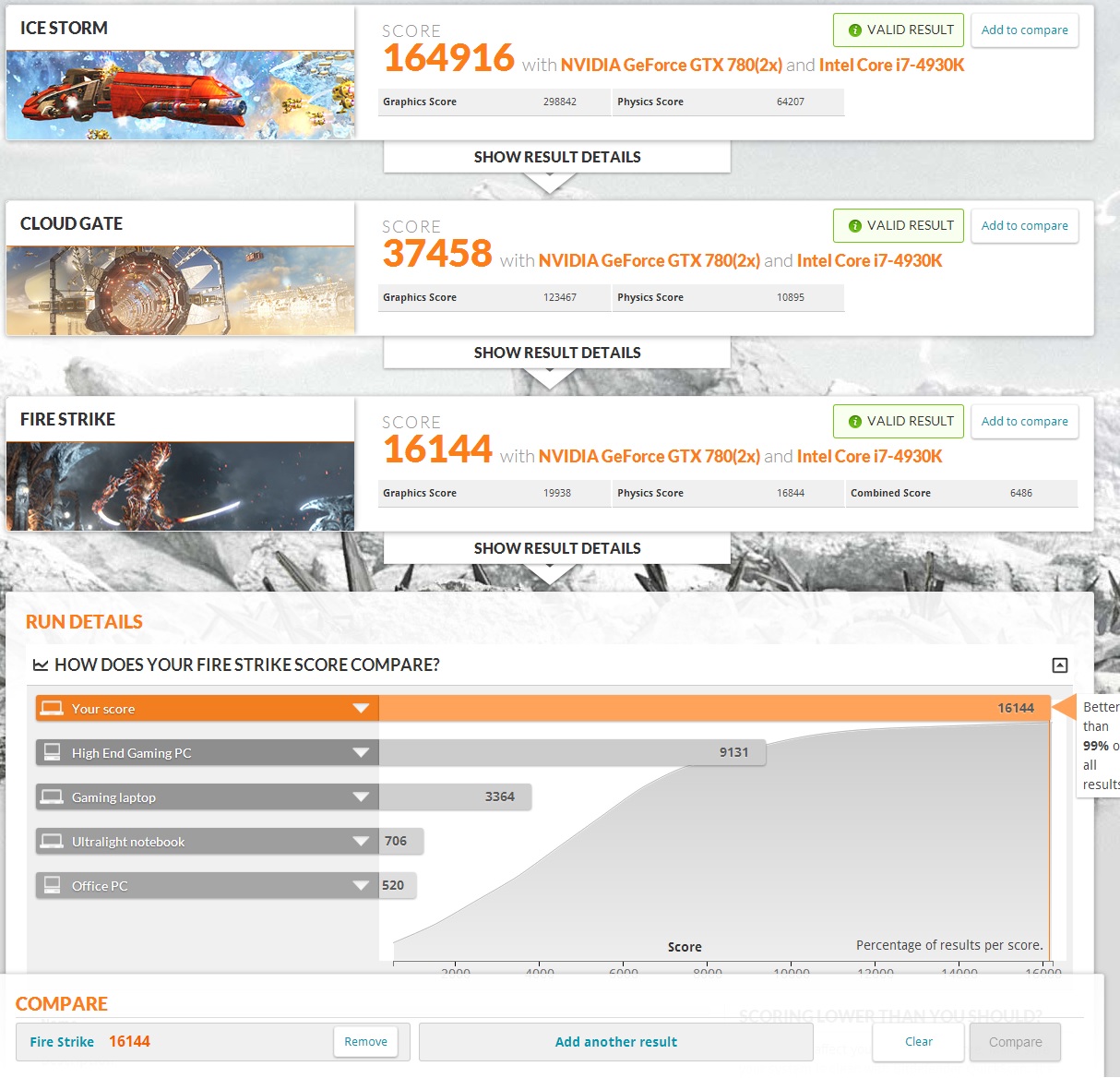Screen dimensions: 1120x1078
Task: Click Ice Storm Physics Score value 64207
Action: [x=791, y=102]
